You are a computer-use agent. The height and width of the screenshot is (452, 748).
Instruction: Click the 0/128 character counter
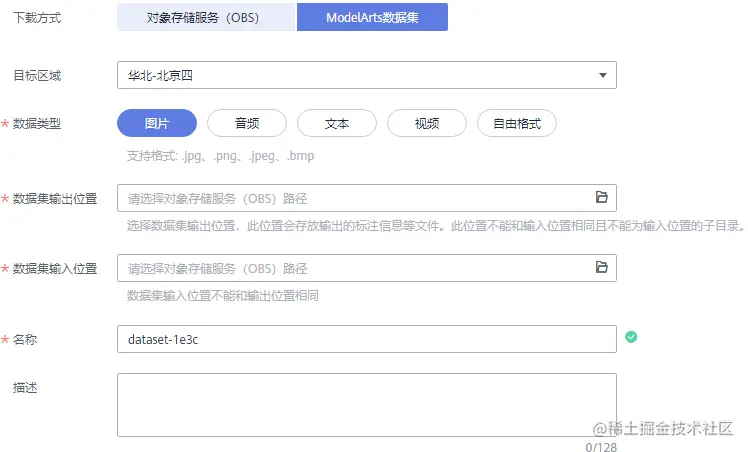601,447
